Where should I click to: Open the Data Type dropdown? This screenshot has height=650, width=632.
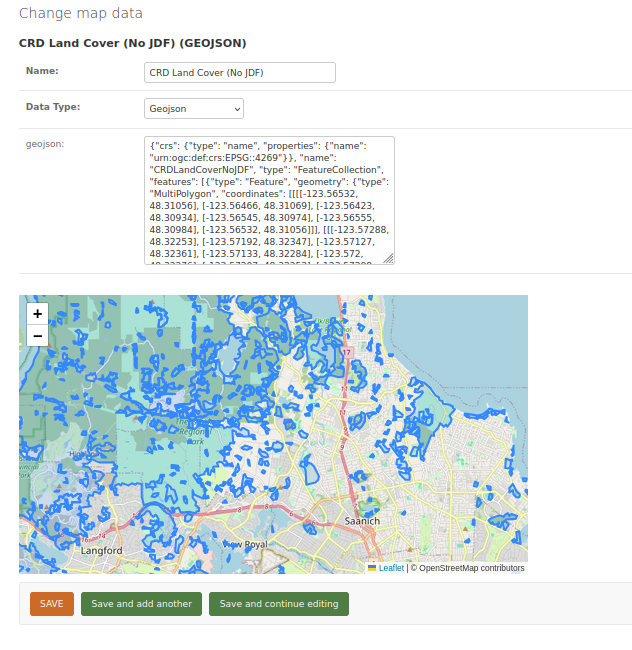(x=194, y=108)
